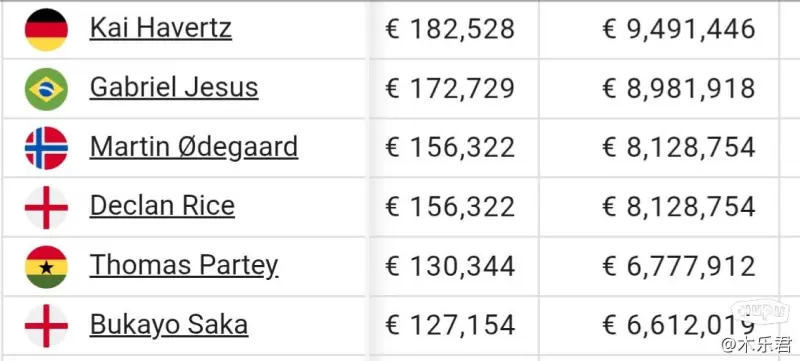This screenshot has width=800, height=361.
Task: Click the Norway flag icon
Action: coord(46,148)
